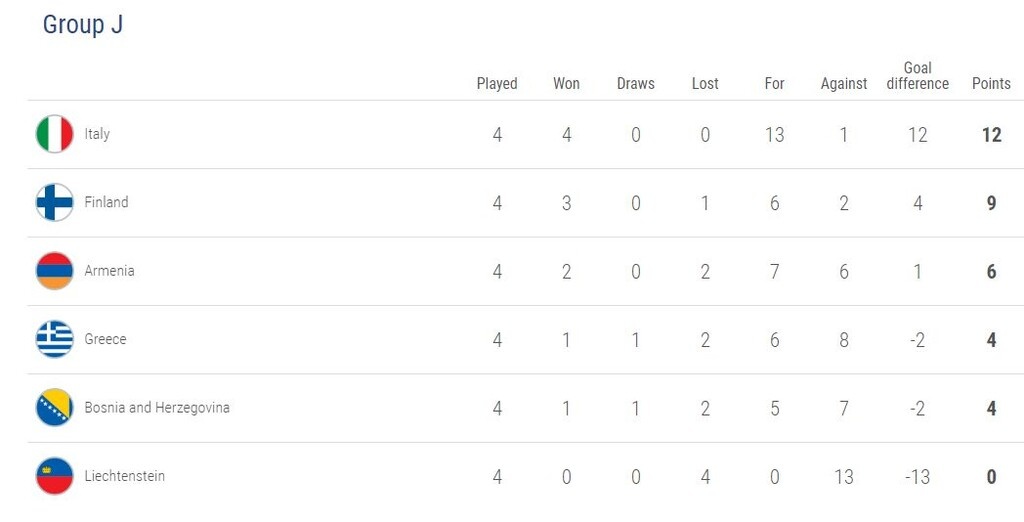Screen dimensions: 1024x522
Task: Click the Points column header
Action: 991,84
